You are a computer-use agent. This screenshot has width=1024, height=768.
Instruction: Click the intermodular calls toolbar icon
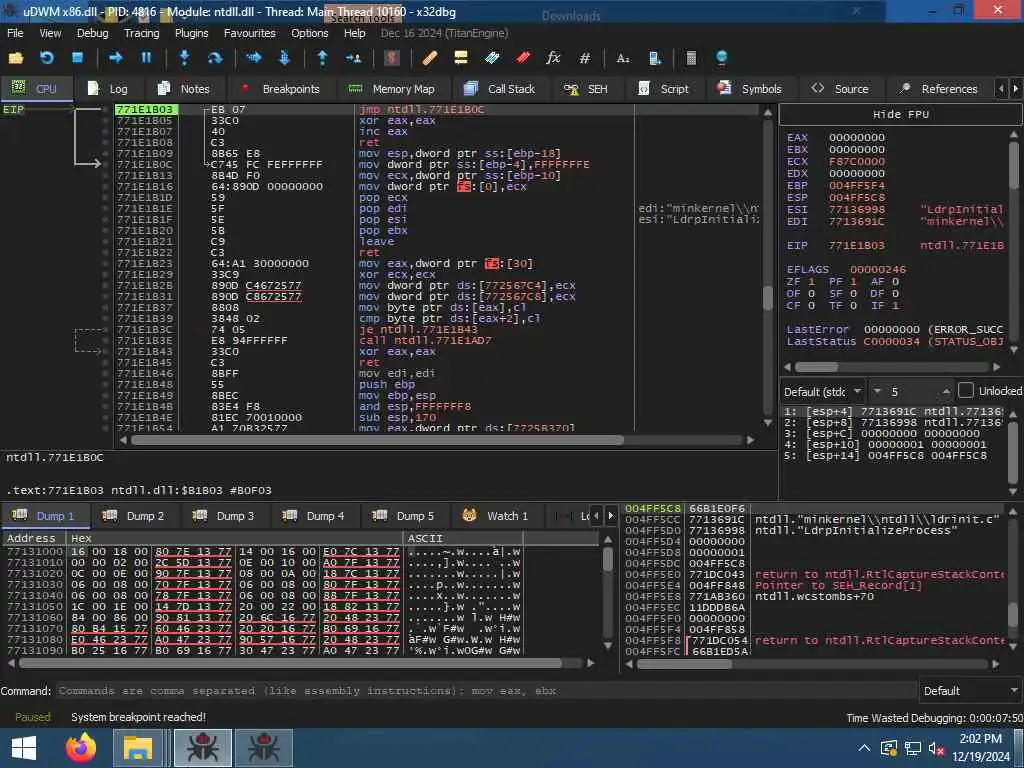(654, 58)
